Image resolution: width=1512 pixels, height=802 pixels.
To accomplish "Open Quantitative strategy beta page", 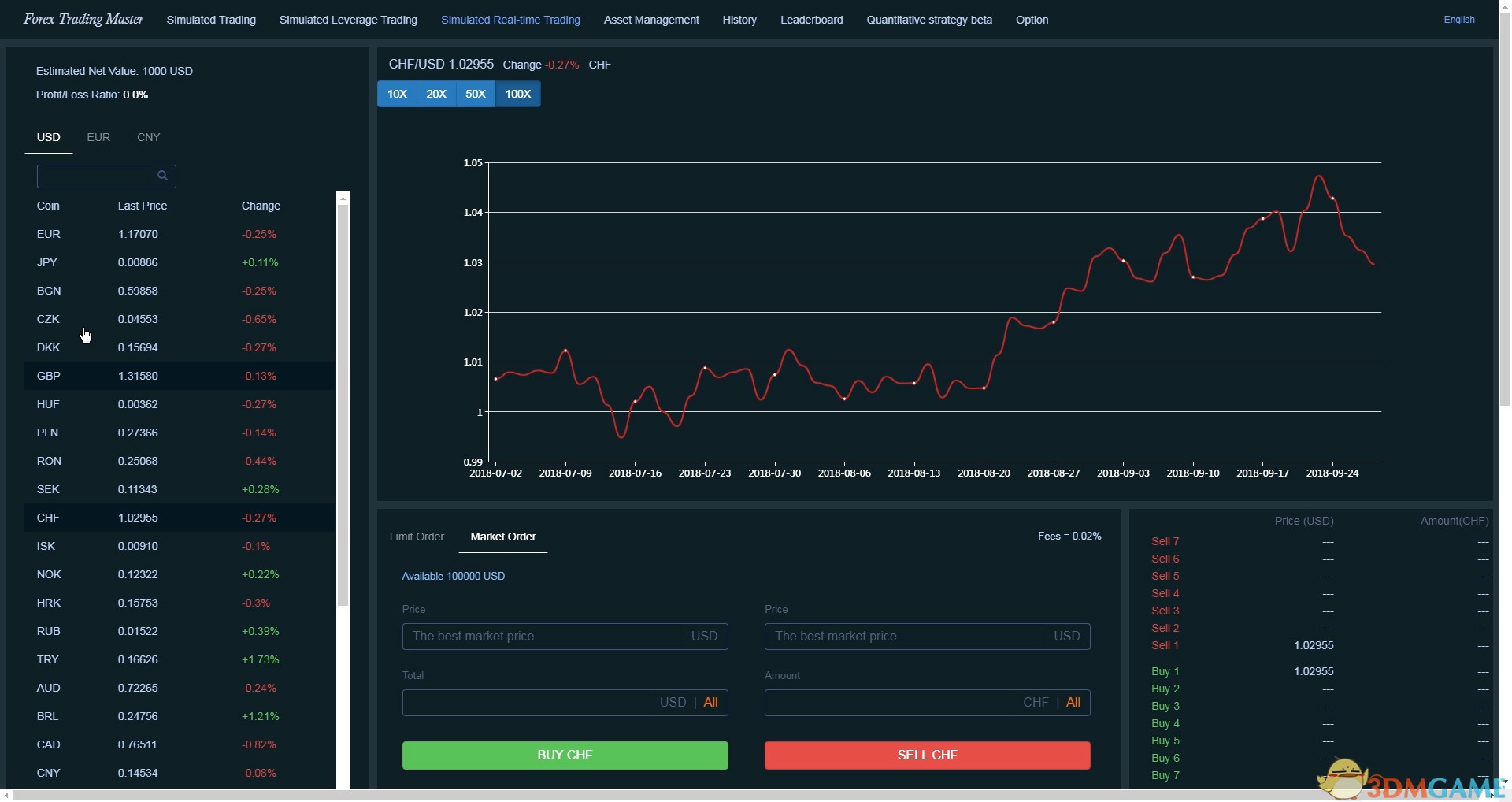I will (x=929, y=20).
